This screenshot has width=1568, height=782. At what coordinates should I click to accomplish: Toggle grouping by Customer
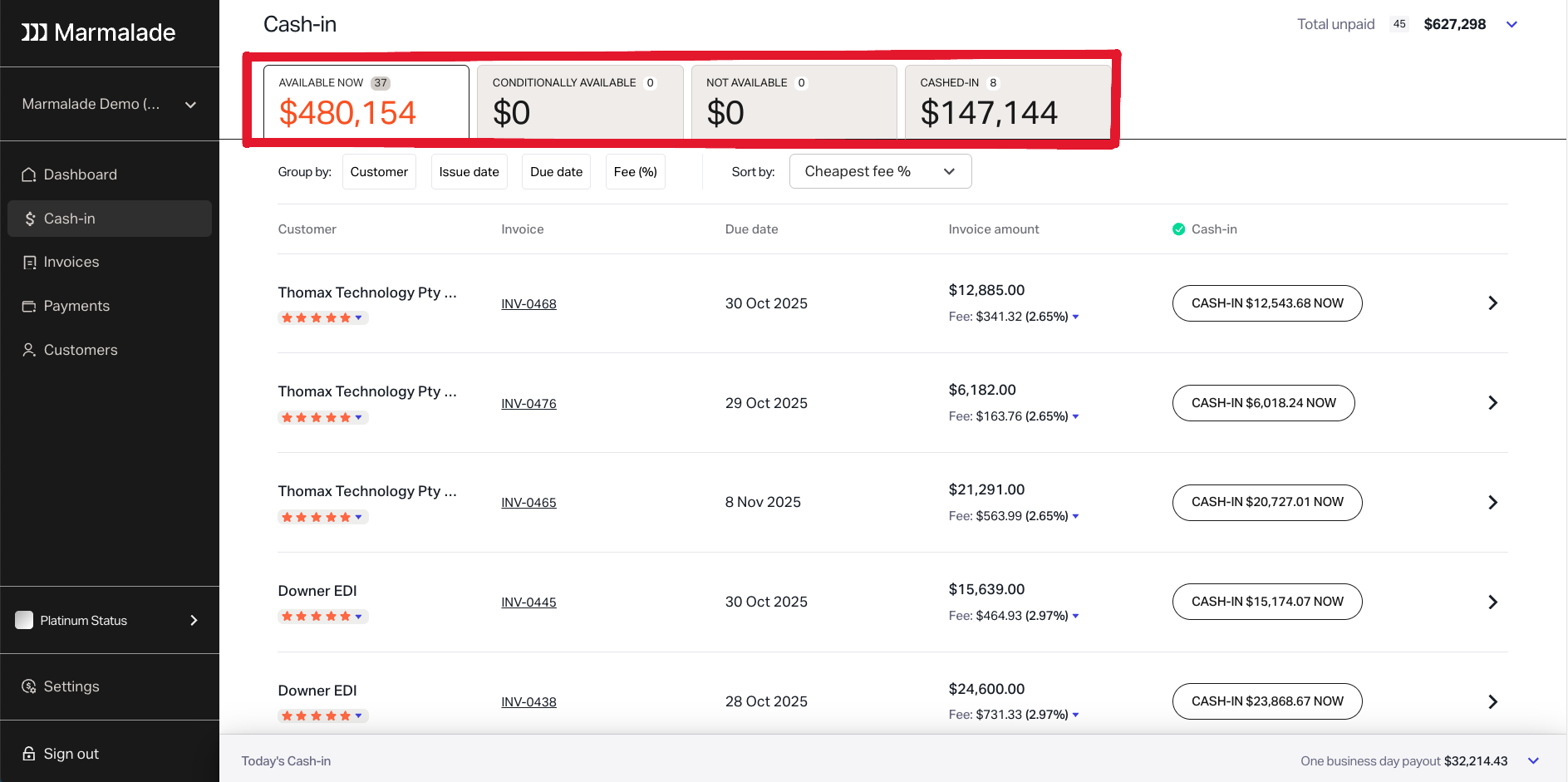point(379,172)
